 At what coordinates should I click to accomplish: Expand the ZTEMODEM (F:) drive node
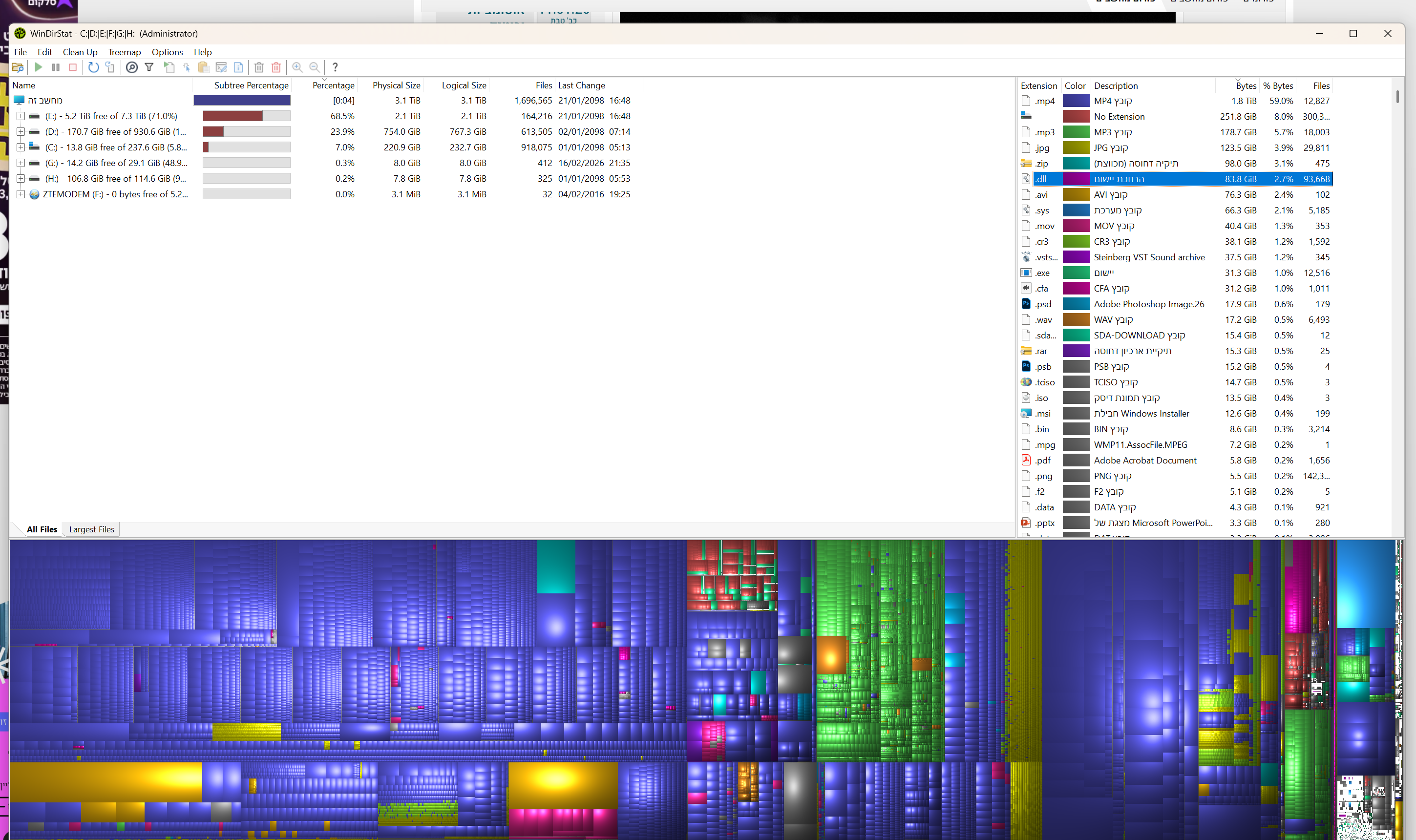21,194
